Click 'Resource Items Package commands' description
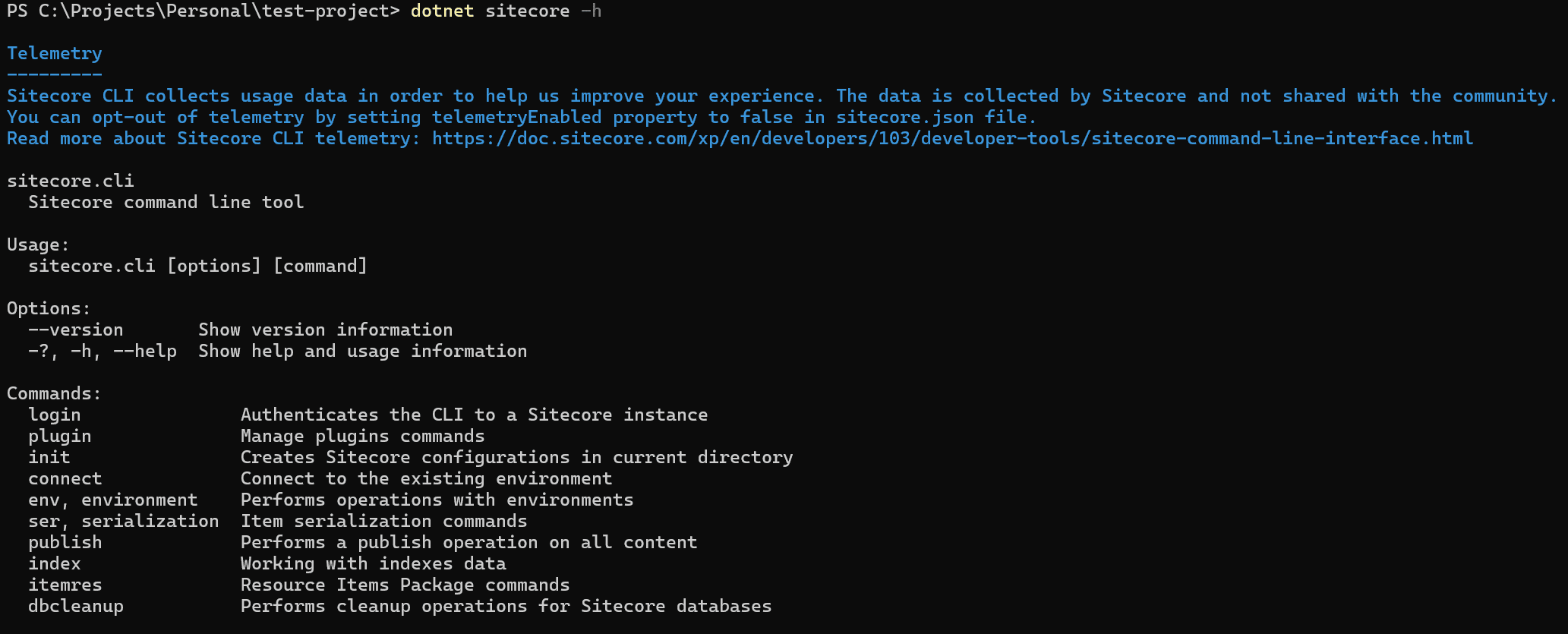The width and height of the screenshot is (1568, 634). (405, 585)
